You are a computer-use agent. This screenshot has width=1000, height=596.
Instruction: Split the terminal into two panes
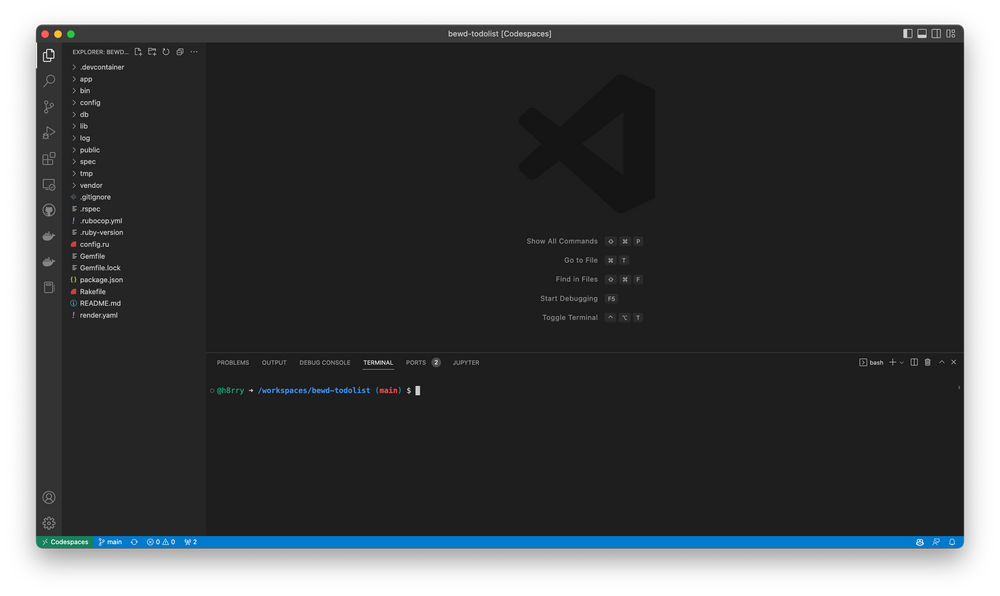click(914, 362)
